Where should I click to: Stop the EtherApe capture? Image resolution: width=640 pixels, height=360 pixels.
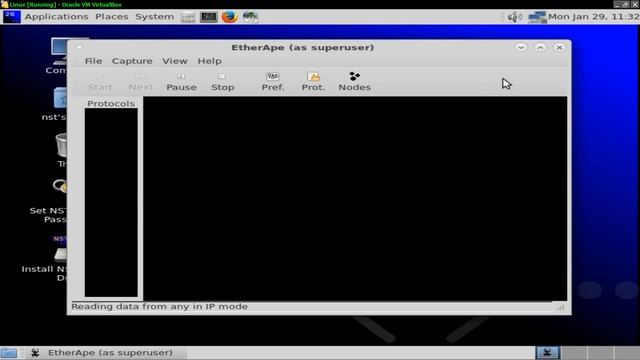[222, 82]
